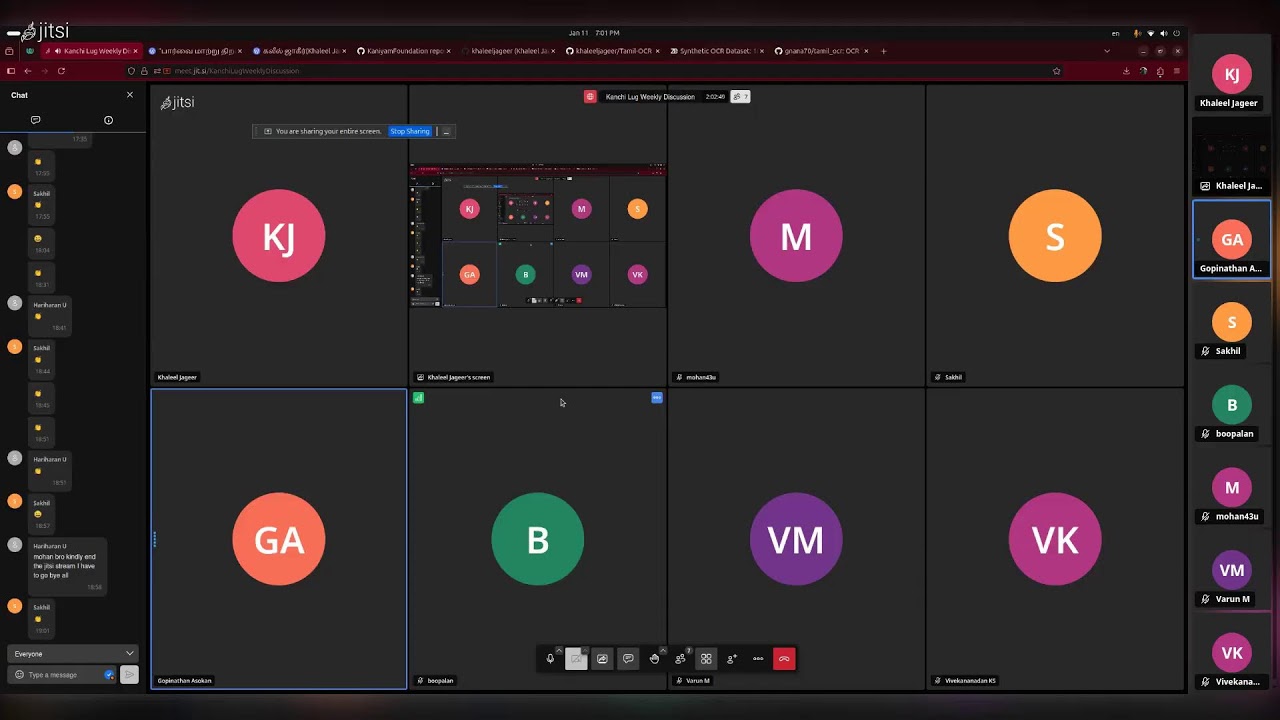Open the Everyone recipient dropdown

(x=73, y=654)
